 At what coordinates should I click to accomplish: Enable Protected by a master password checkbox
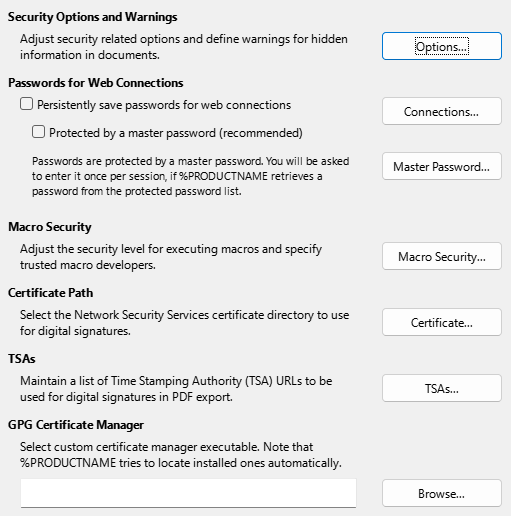(x=38, y=132)
